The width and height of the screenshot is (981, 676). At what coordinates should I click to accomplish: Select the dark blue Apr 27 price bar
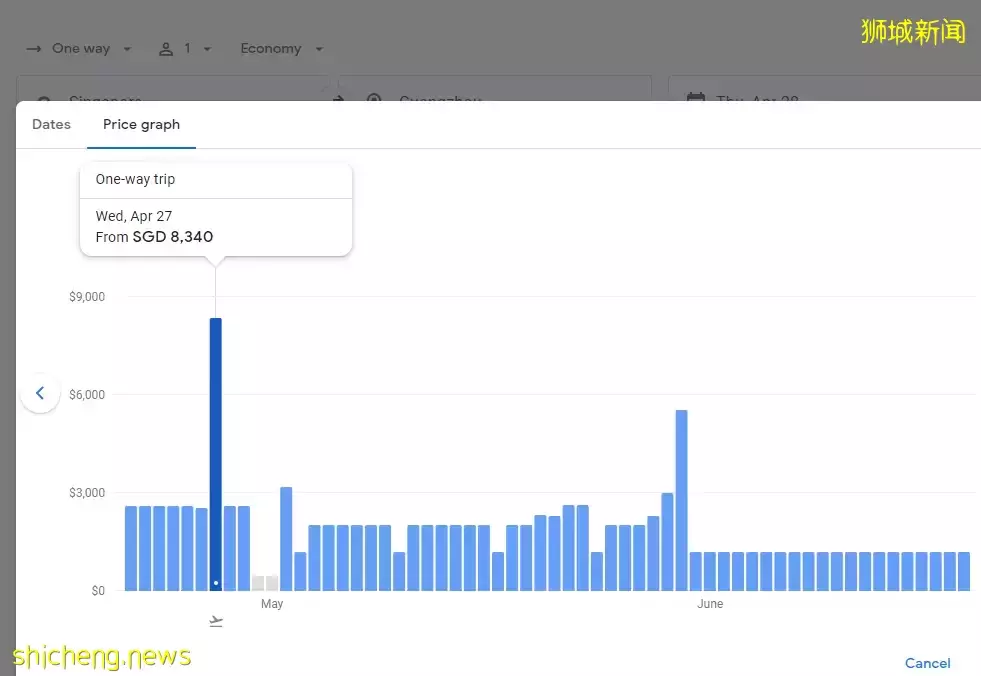point(215,453)
